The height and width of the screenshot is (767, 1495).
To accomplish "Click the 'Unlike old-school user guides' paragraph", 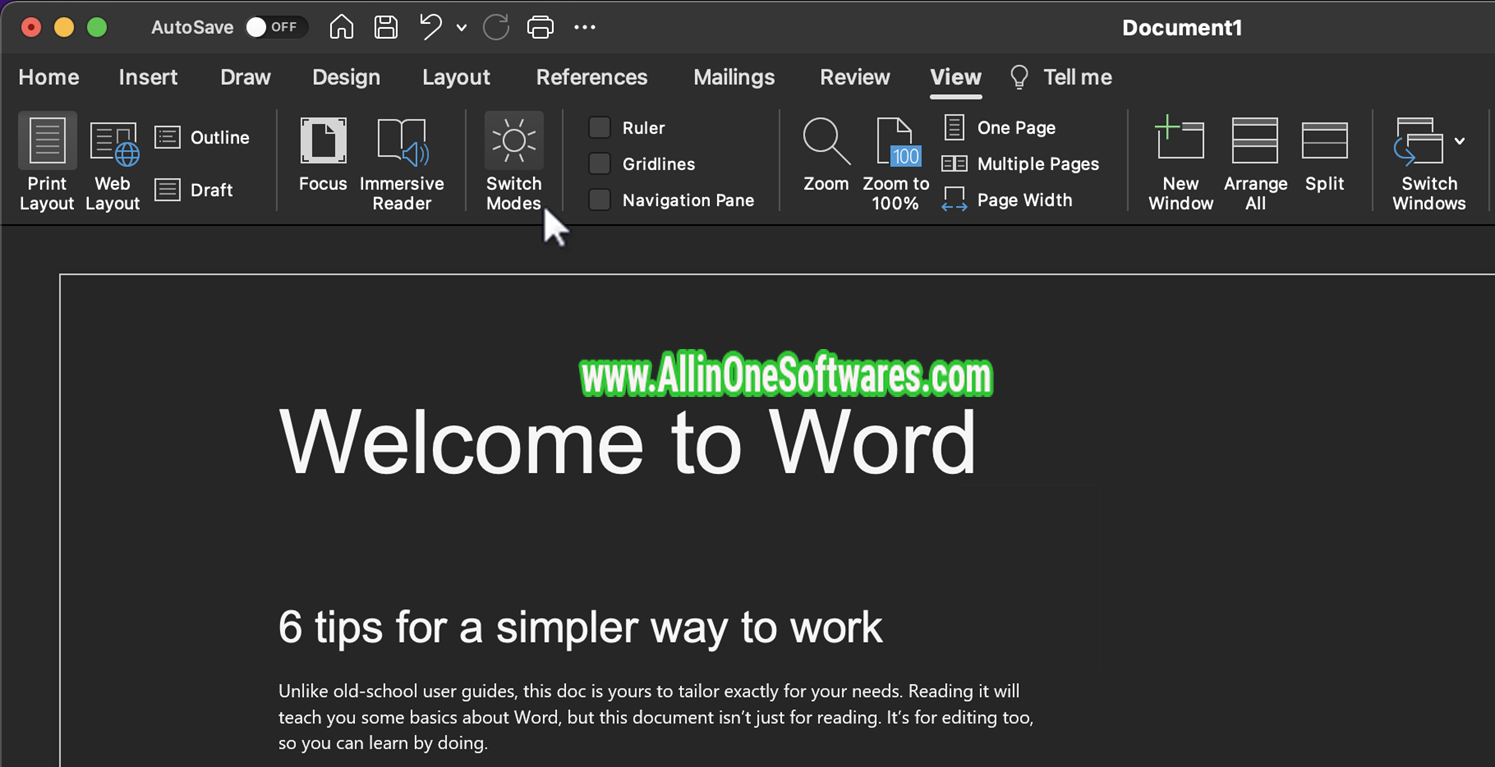I will click(x=656, y=717).
